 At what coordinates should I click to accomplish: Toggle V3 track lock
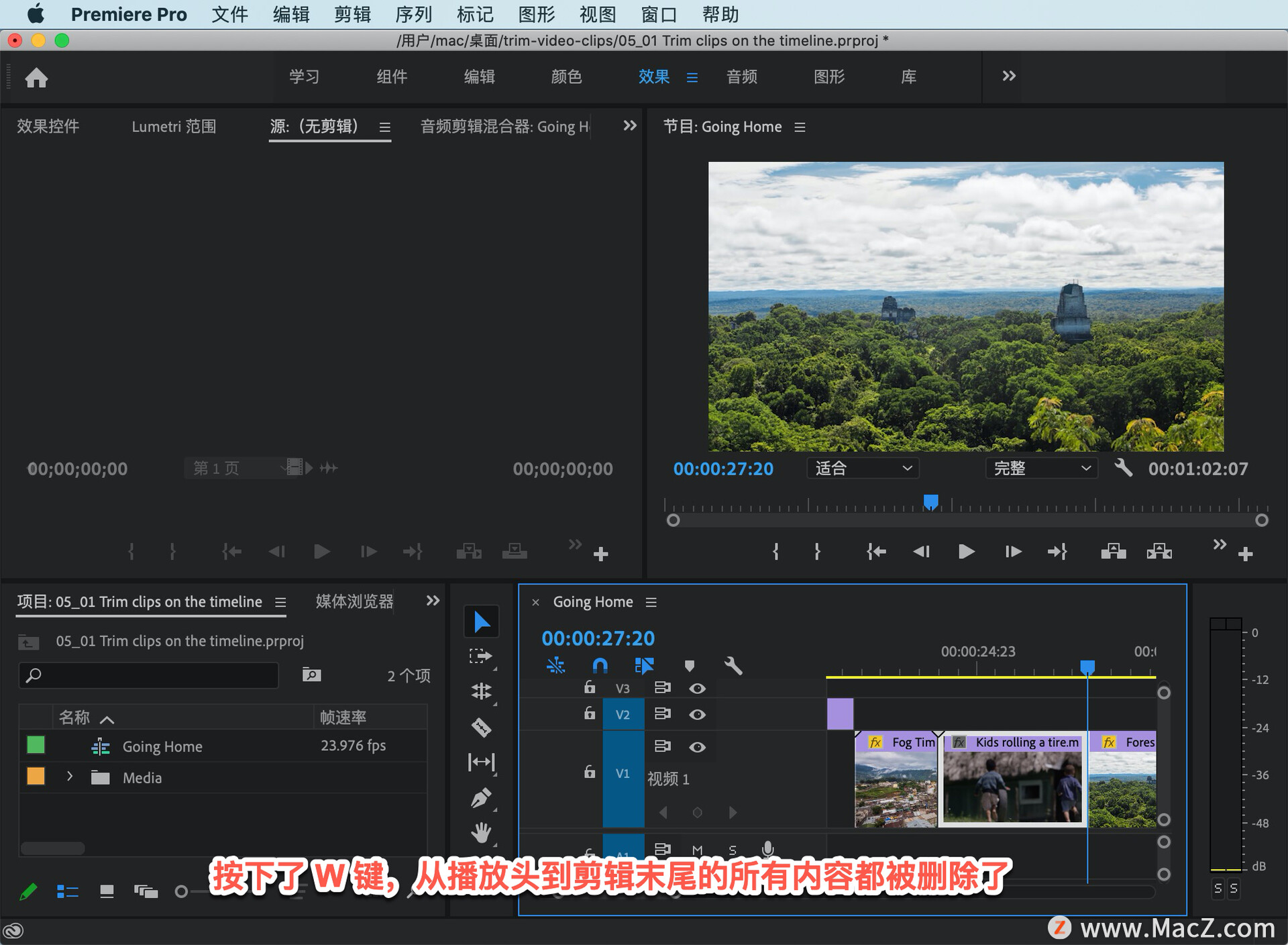589,687
